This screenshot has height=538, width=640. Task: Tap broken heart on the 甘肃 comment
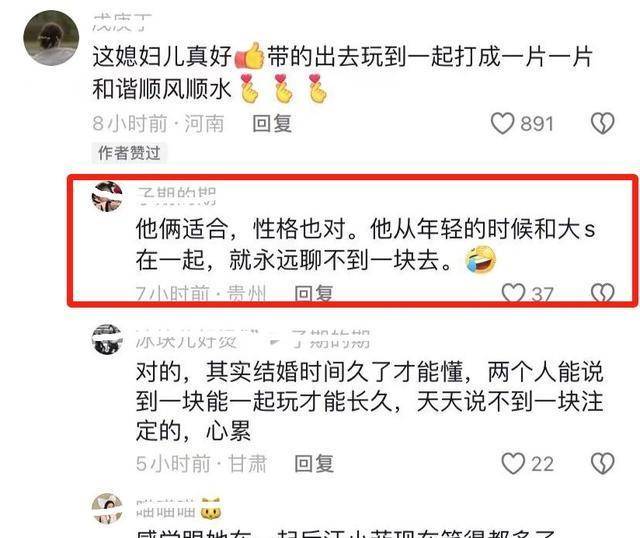(602, 464)
